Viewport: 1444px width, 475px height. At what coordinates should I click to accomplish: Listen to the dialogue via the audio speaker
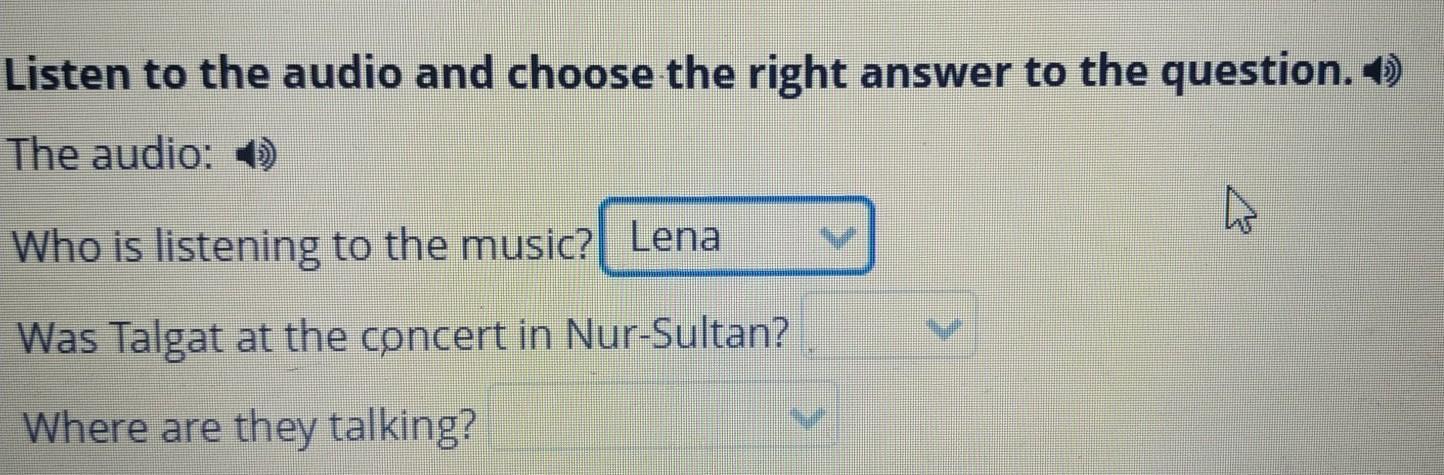click(x=254, y=160)
